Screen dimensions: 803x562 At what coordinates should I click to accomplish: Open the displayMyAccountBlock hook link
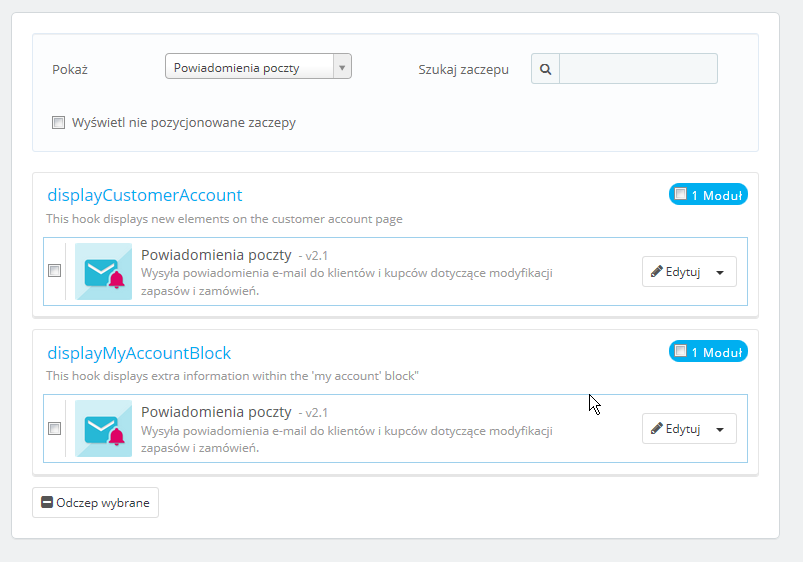pos(139,353)
